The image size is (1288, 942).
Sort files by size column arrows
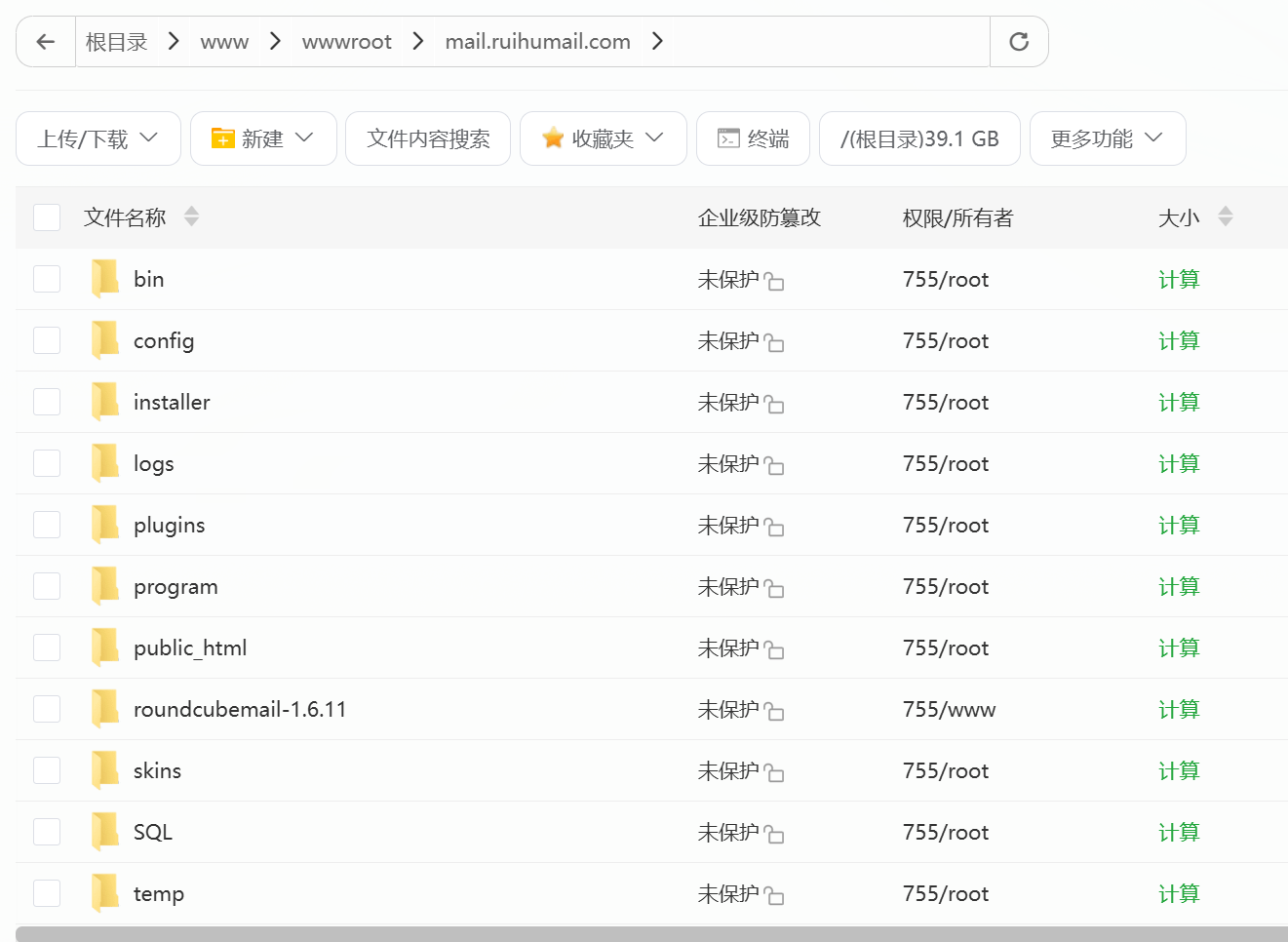tap(1226, 216)
